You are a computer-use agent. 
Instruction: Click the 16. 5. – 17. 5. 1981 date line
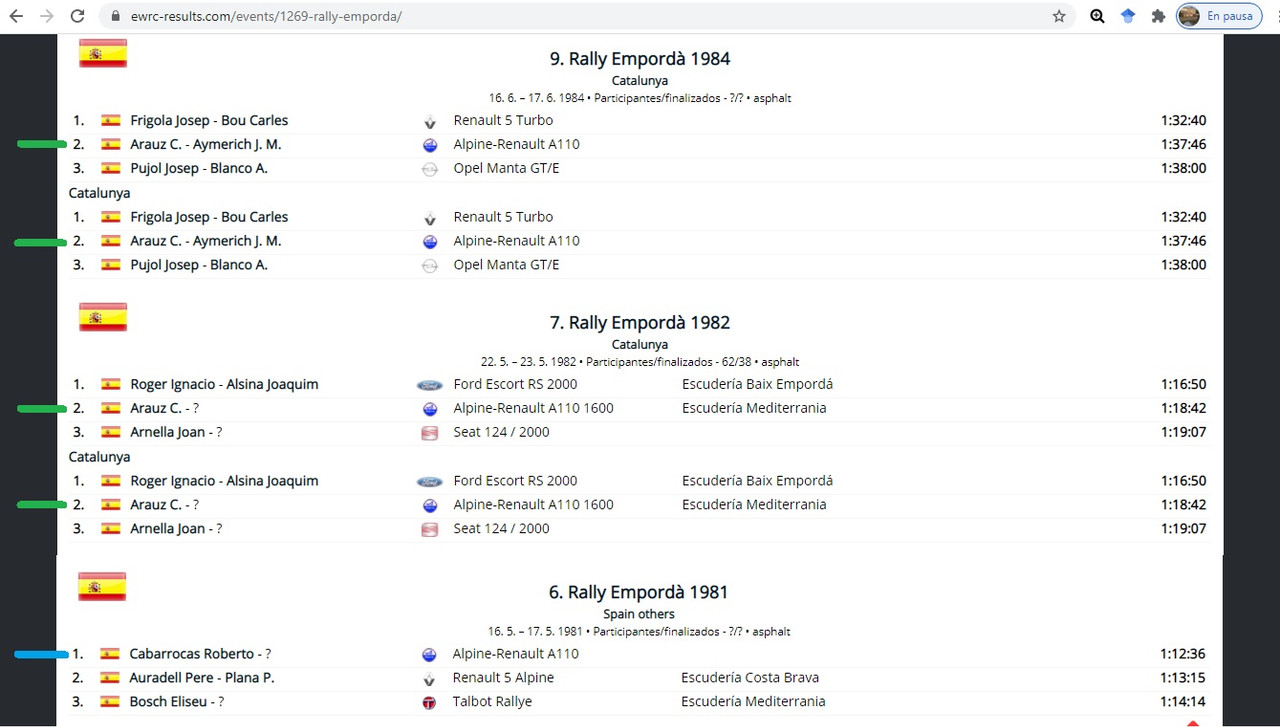[x=639, y=632]
